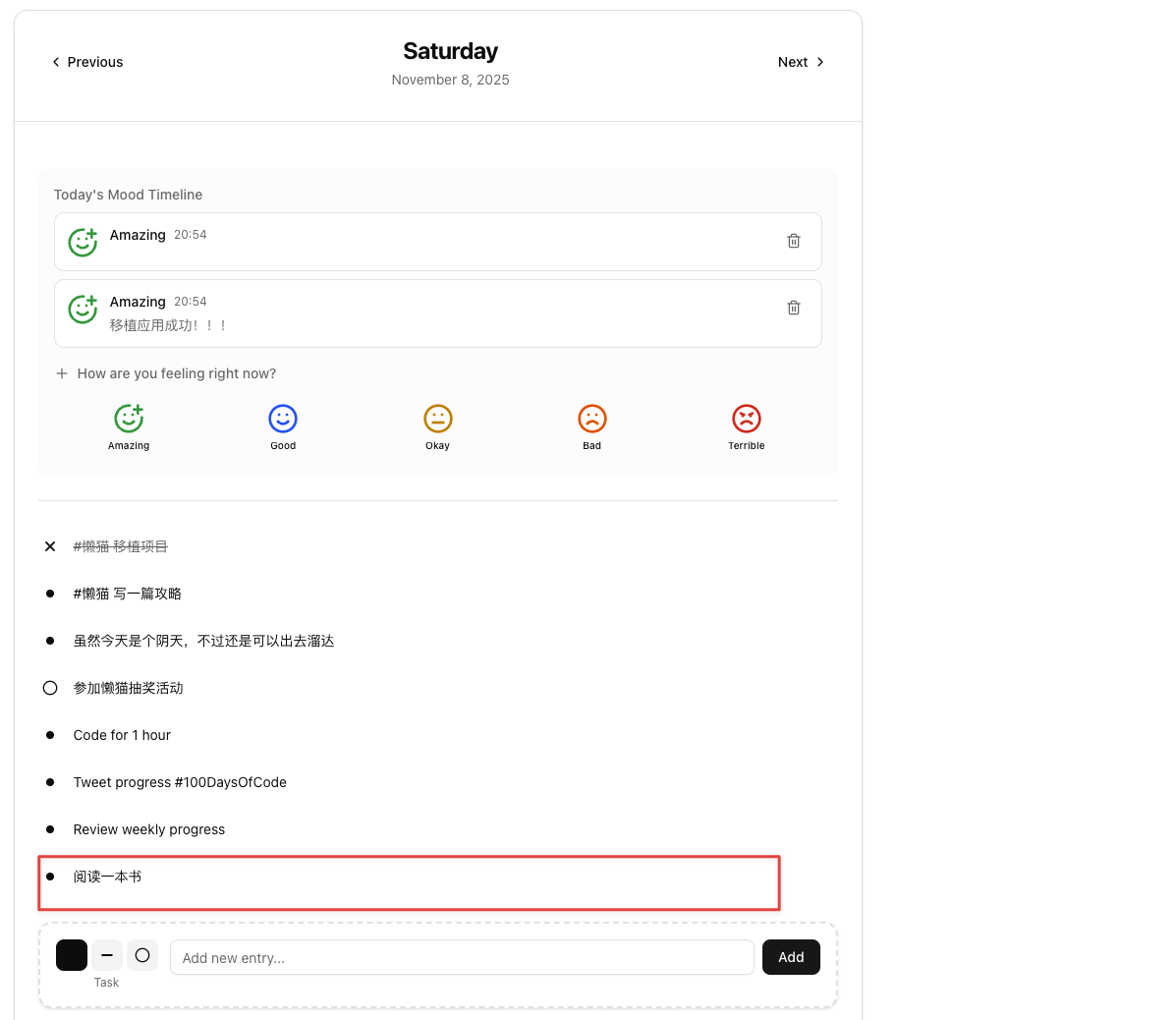Toggle the circle for 参加懒猫抽奖活动

coord(50,688)
